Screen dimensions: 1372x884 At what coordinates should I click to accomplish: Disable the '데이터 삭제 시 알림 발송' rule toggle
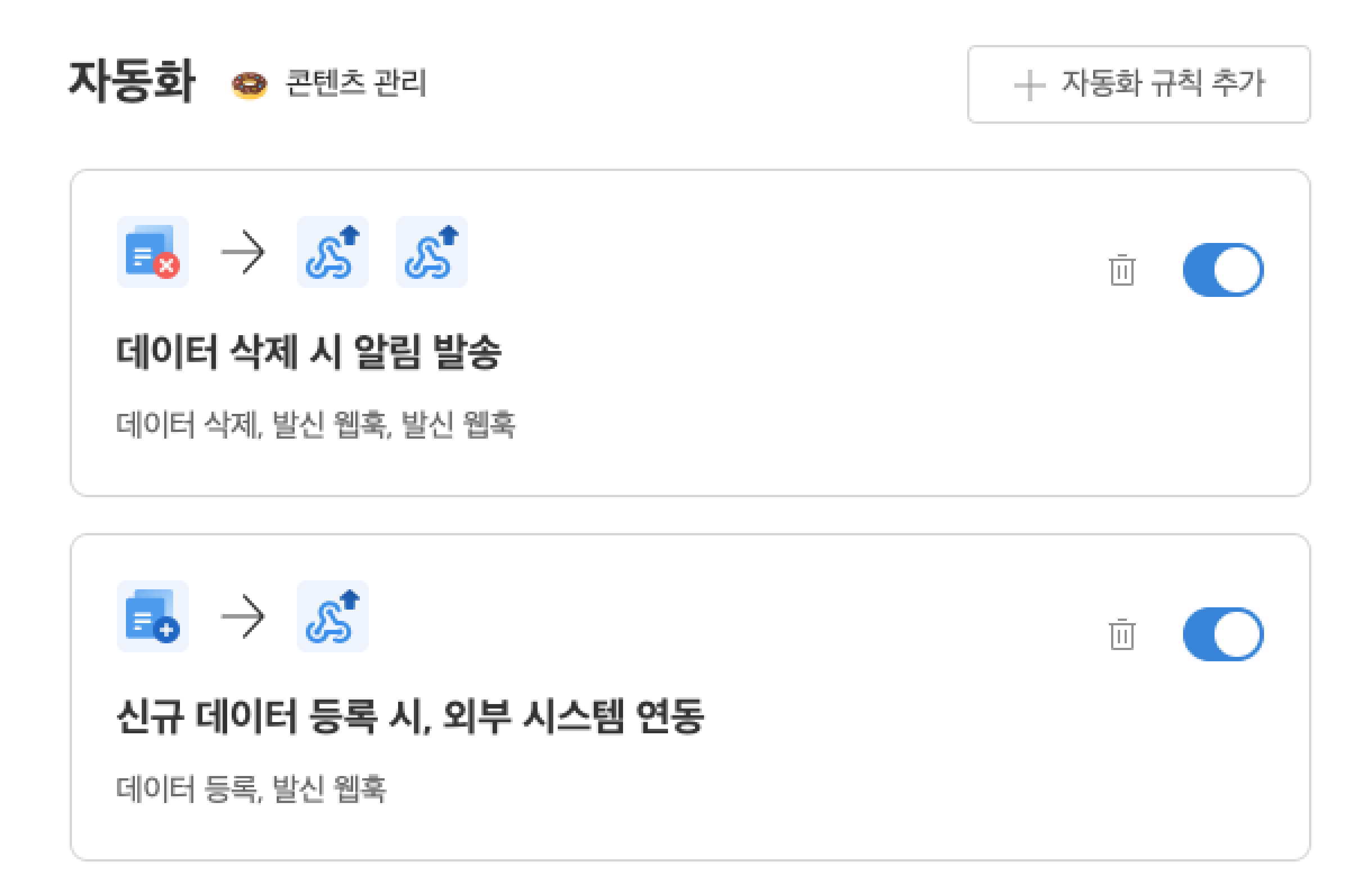(1222, 270)
